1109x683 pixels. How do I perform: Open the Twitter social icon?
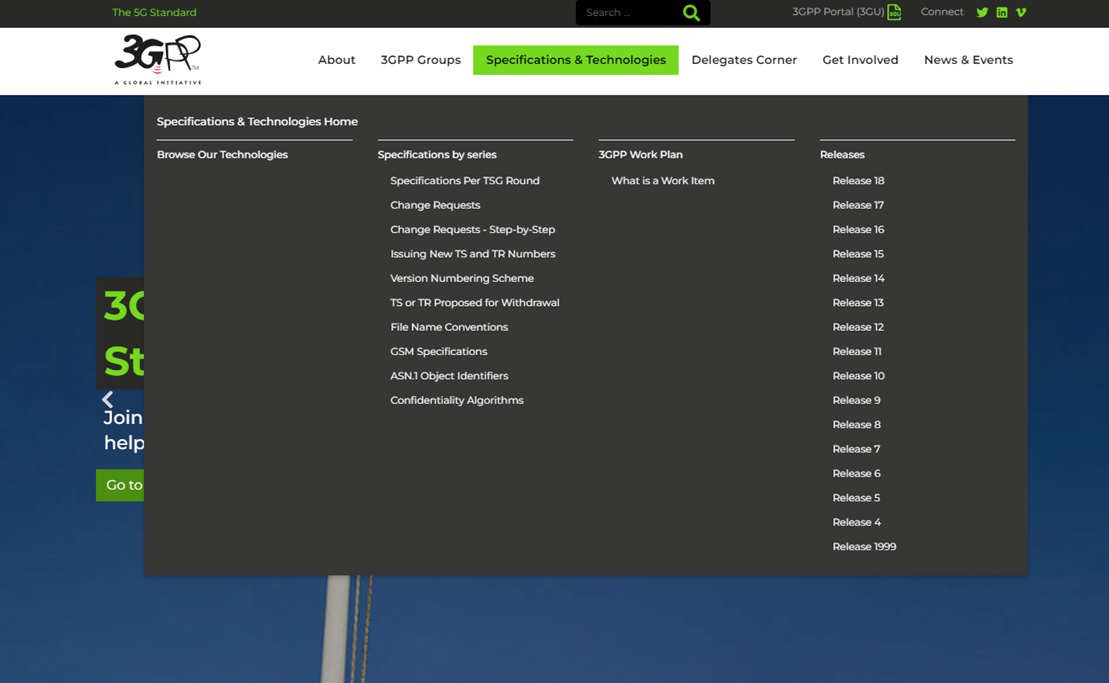[982, 12]
